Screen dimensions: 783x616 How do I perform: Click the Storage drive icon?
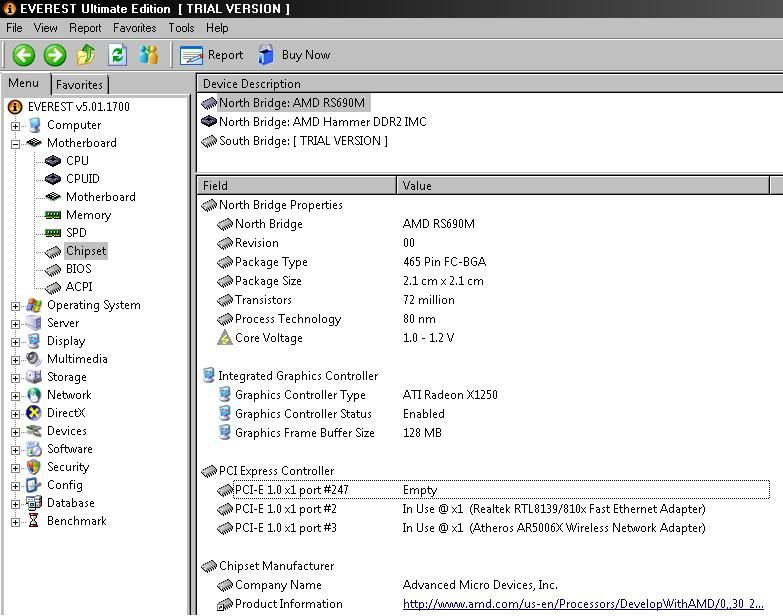[x=34, y=377]
